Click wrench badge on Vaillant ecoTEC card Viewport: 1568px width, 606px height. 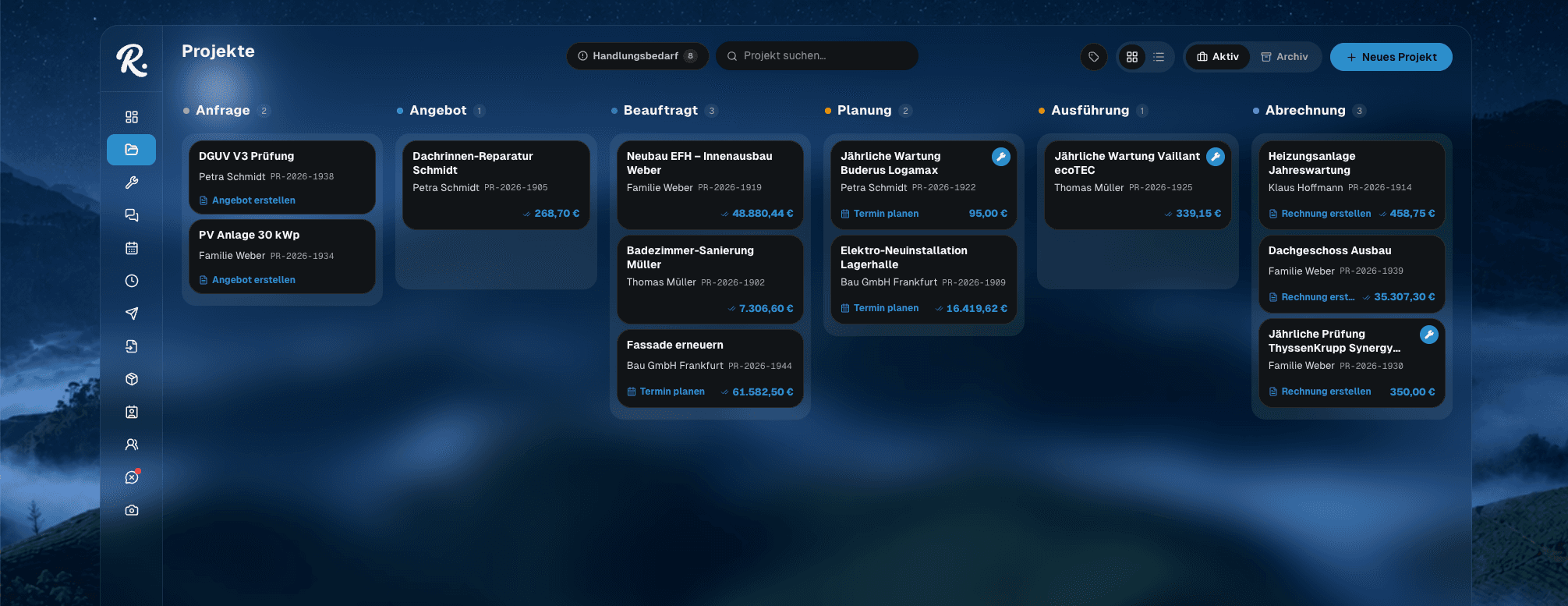click(x=1215, y=157)
